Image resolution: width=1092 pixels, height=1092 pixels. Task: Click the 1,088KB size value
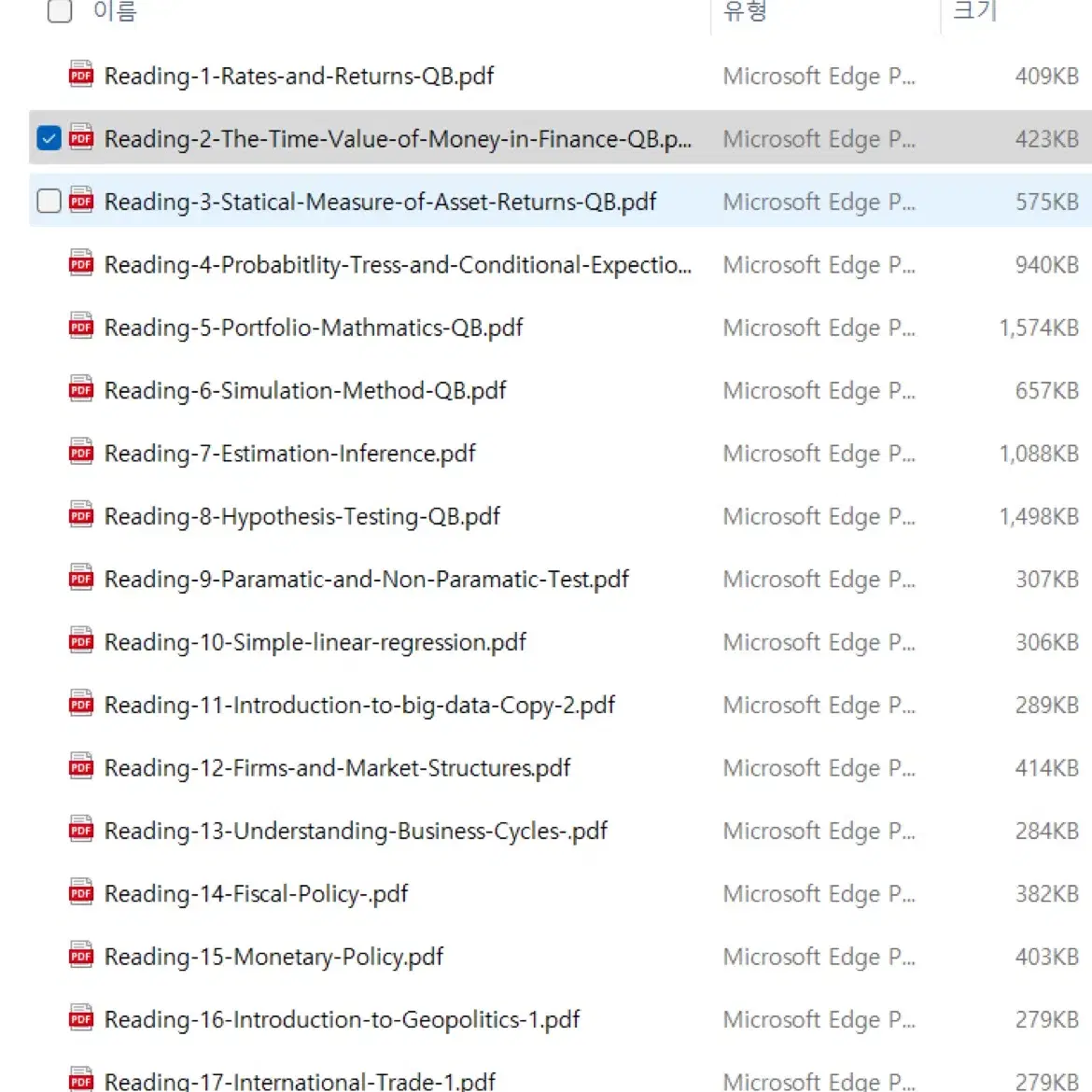(1039, 454)
